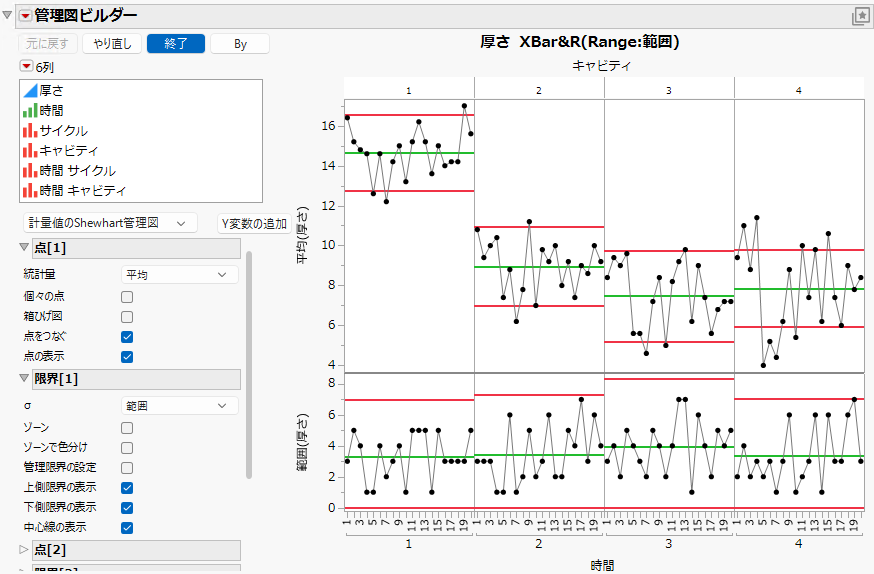This screenshot has width=874, height=574.
Task: Select the サイクル nominal column icon
Action: pos(30,130)
